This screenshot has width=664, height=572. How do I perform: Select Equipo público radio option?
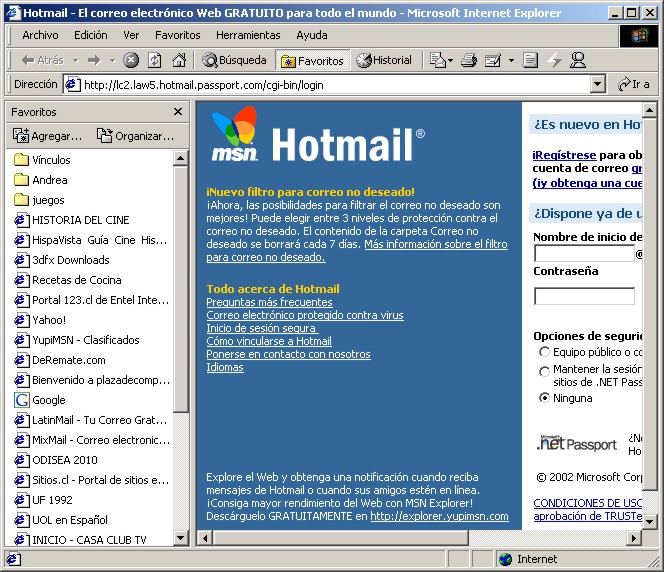tap(544, 352)
